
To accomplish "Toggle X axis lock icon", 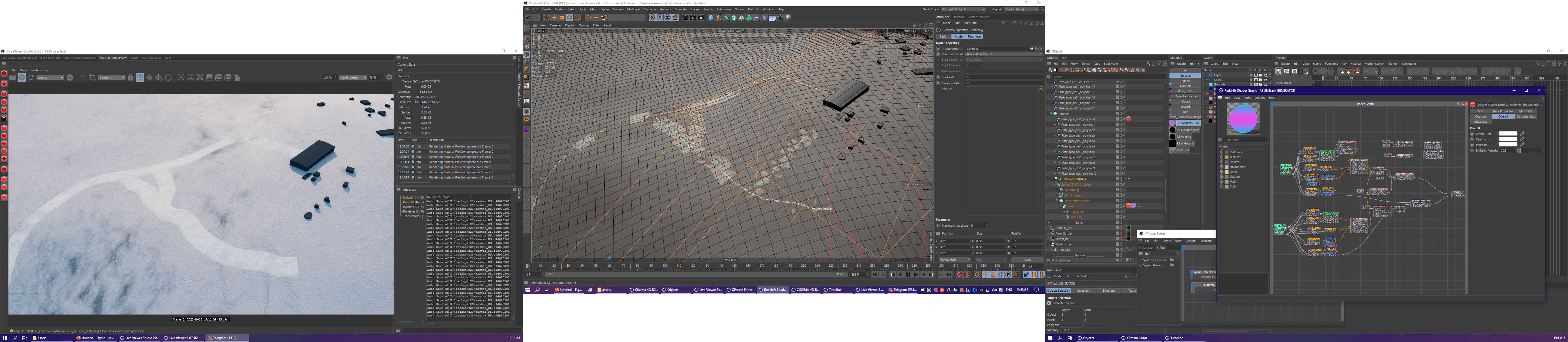I will point(653,18).
